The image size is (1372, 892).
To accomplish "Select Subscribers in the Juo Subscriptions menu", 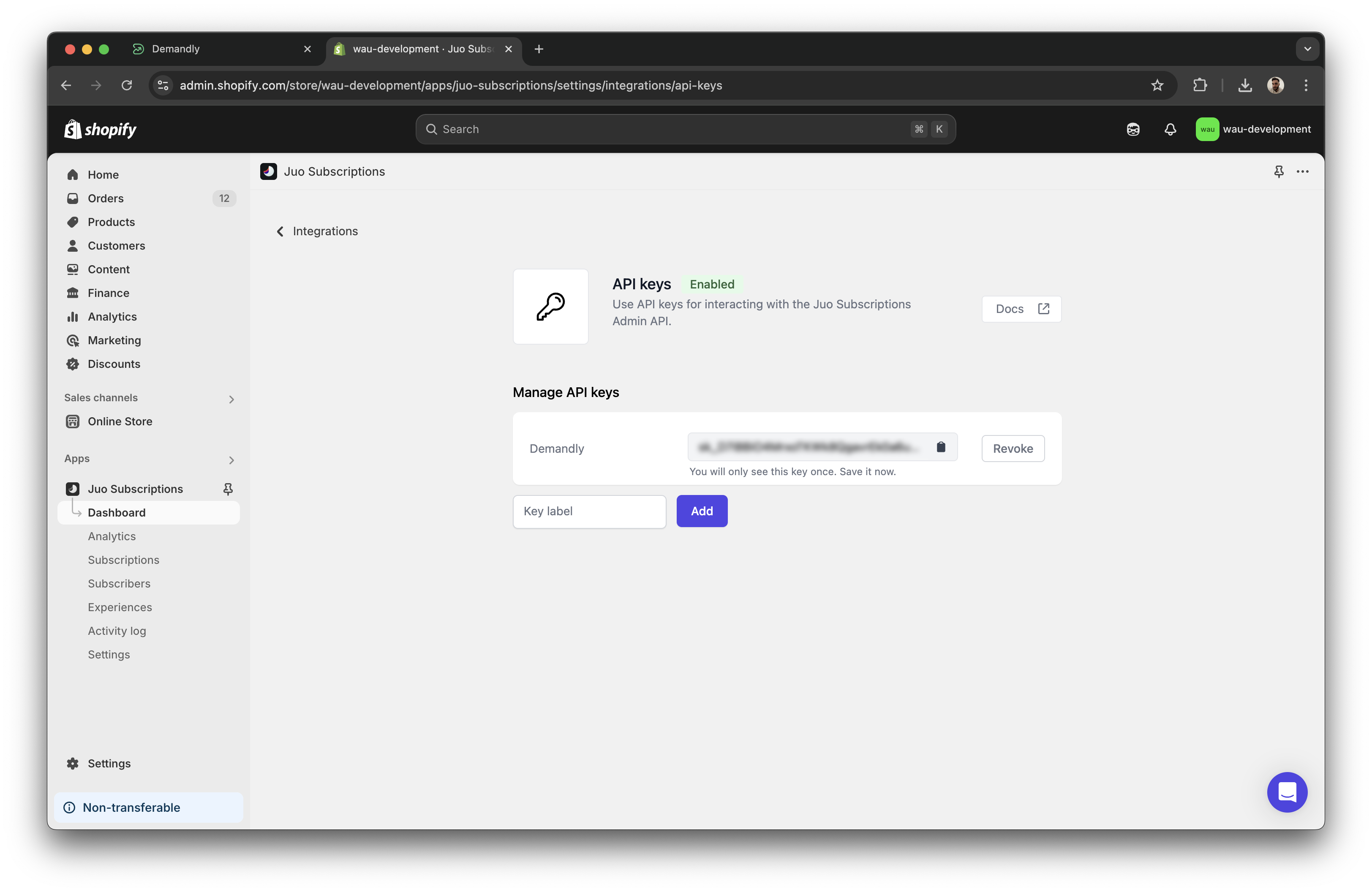I will pyautogui.click(x=119, y=583).
